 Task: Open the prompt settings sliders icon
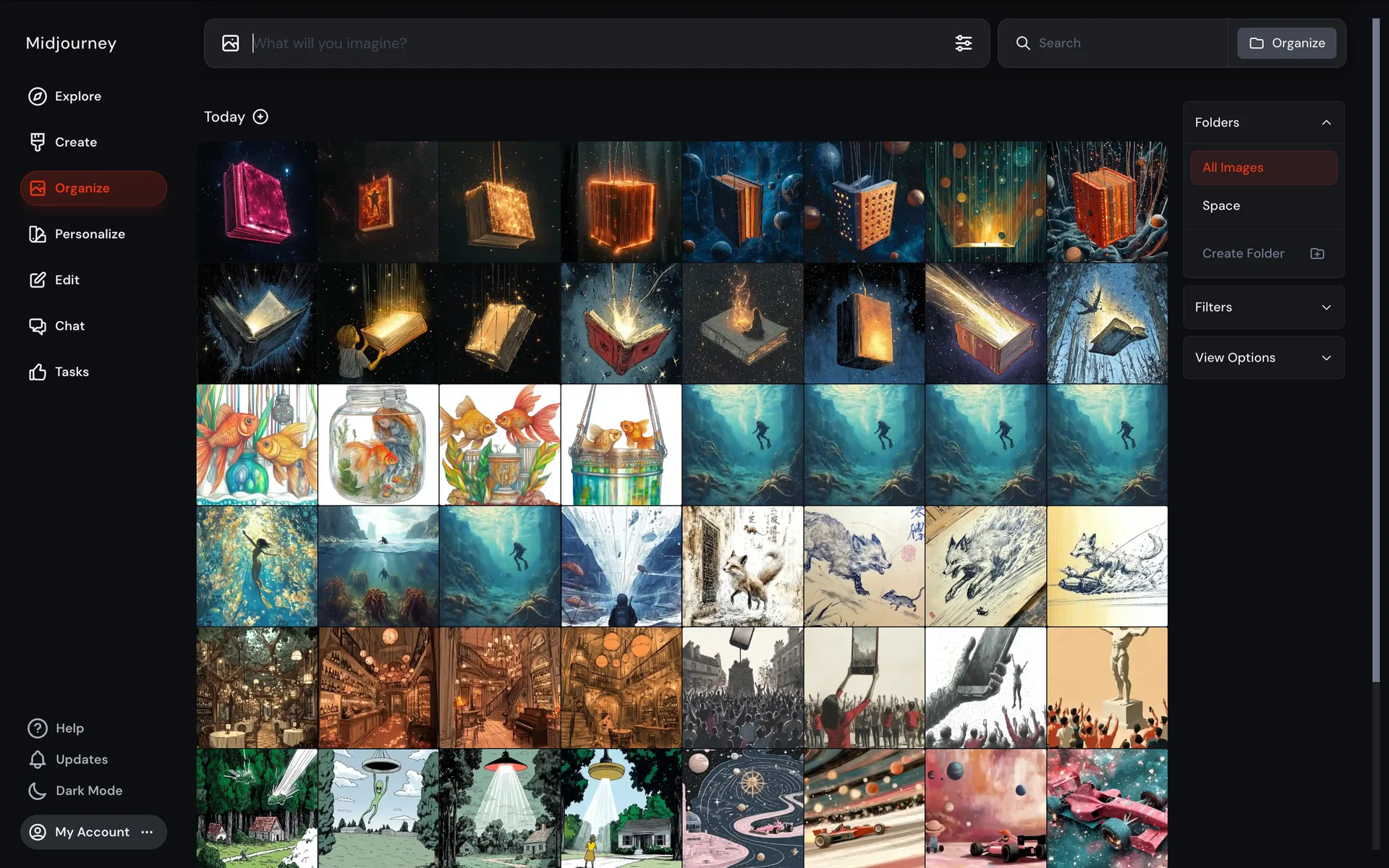963,43
